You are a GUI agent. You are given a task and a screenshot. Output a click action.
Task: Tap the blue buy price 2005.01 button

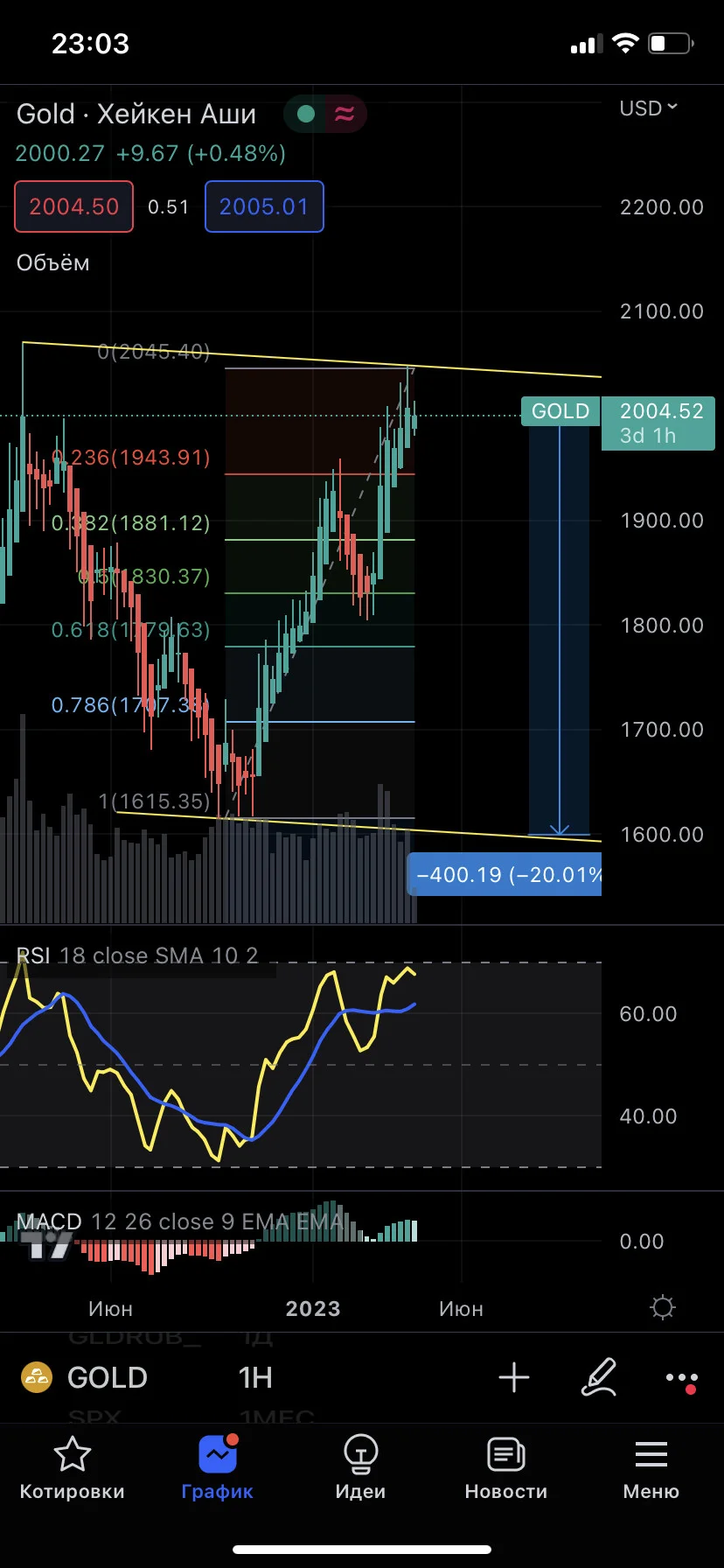click(264, 206)
